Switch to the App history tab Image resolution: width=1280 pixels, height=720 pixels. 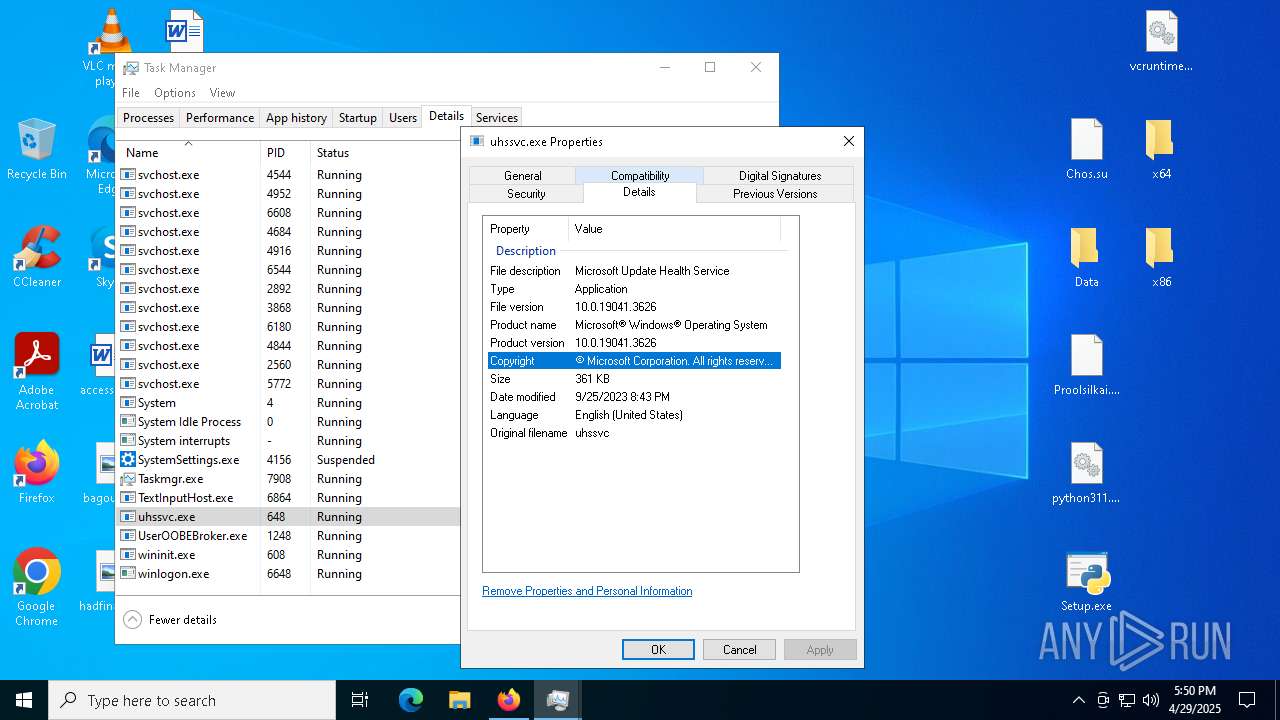tap(296, 118)
